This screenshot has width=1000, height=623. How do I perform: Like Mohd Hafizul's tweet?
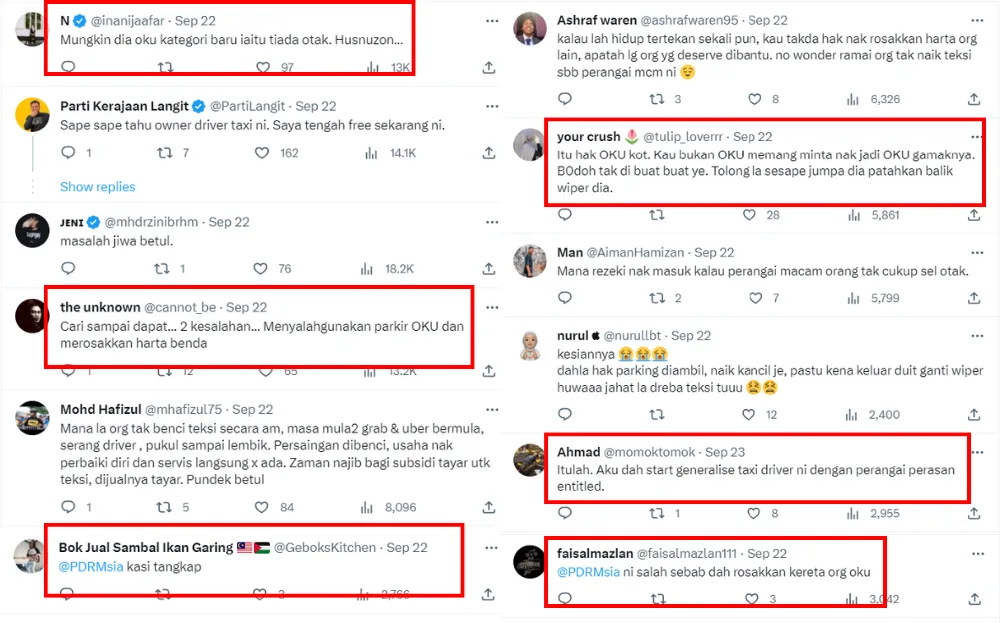point(262,507)
